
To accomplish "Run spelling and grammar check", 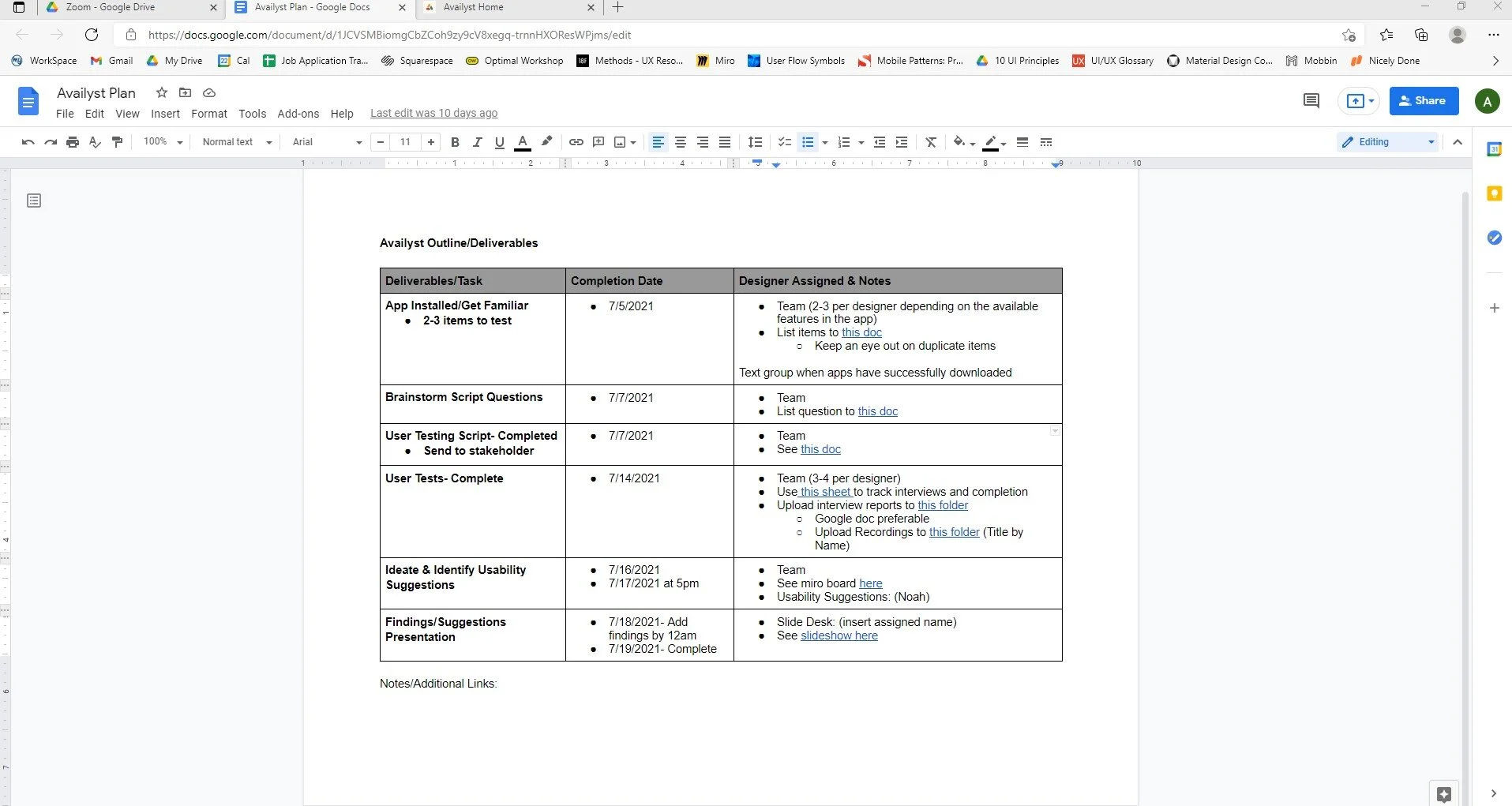I will 94,142.
